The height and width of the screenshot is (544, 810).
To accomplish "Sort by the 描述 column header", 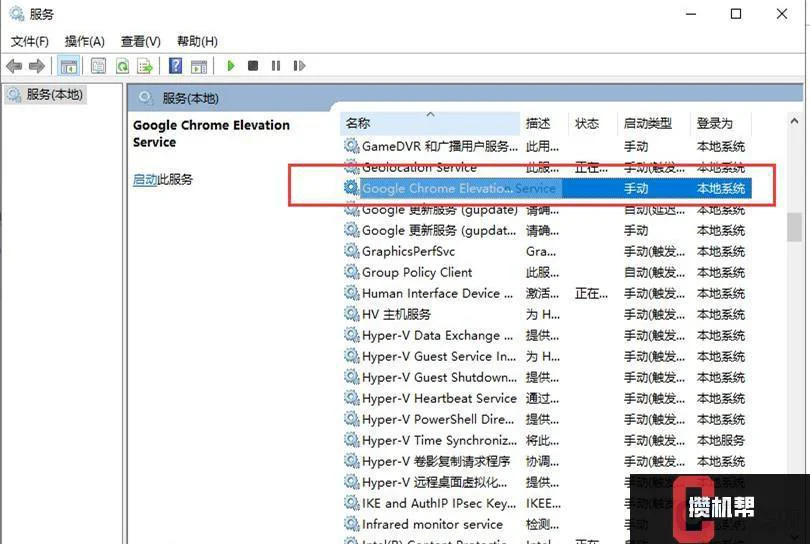I will [x=544, y=123].
